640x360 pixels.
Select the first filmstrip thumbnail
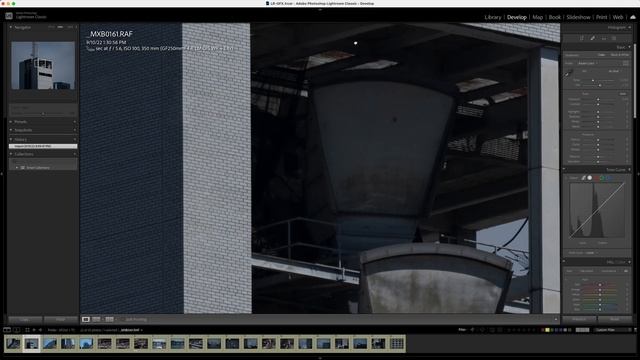13,343
